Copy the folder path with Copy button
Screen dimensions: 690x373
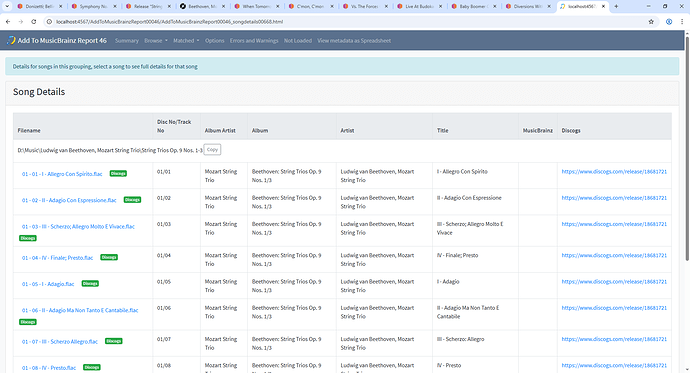tap(212, 150)
